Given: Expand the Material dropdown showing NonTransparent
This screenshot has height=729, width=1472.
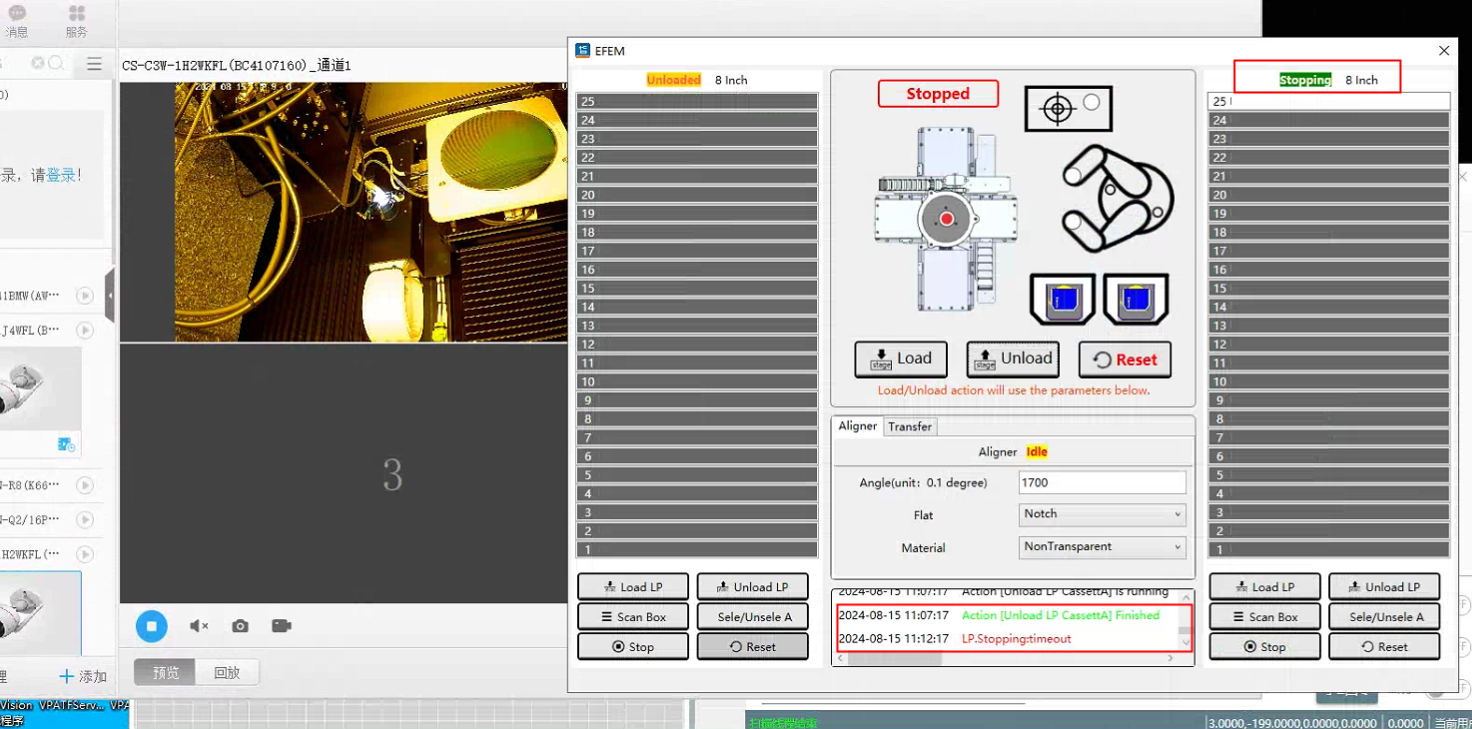Looking at the screenshot, I should (x=1102, y=547).
